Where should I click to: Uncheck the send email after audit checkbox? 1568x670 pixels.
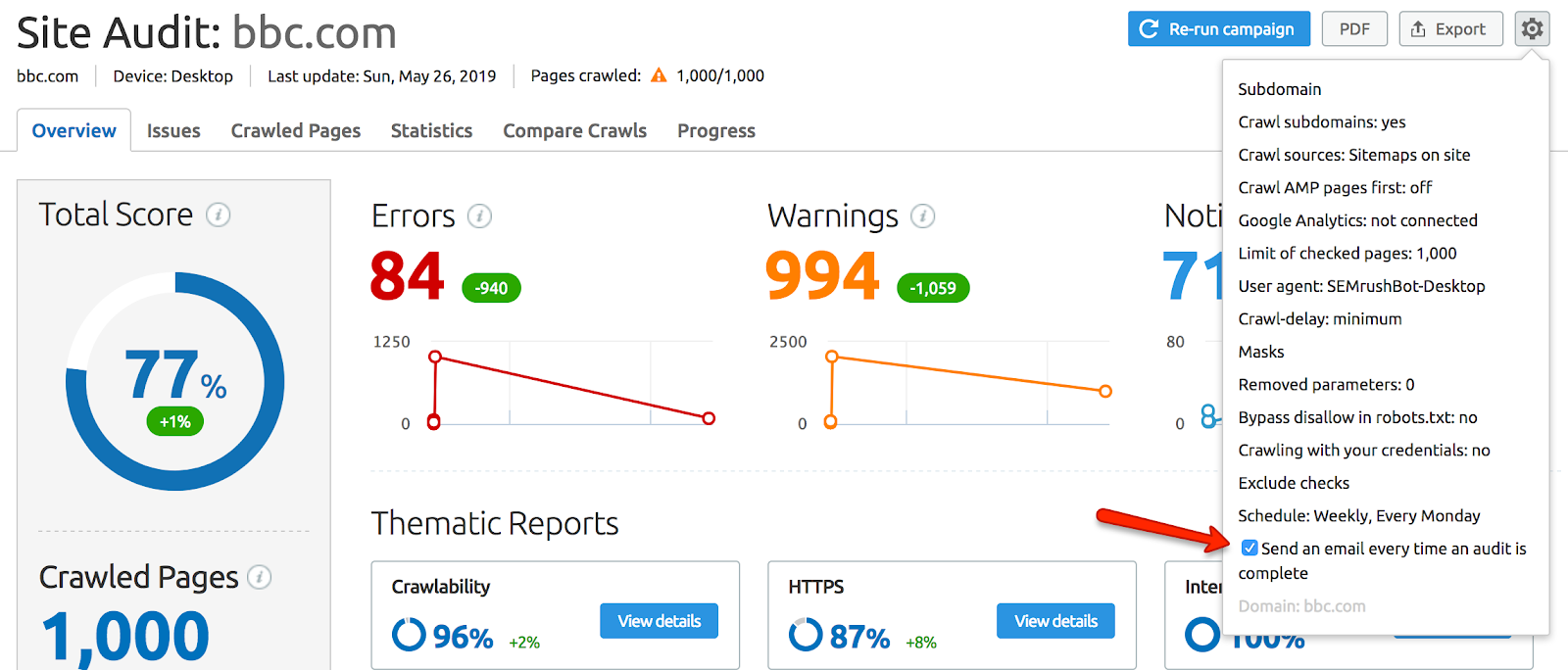coord(1249,549)
